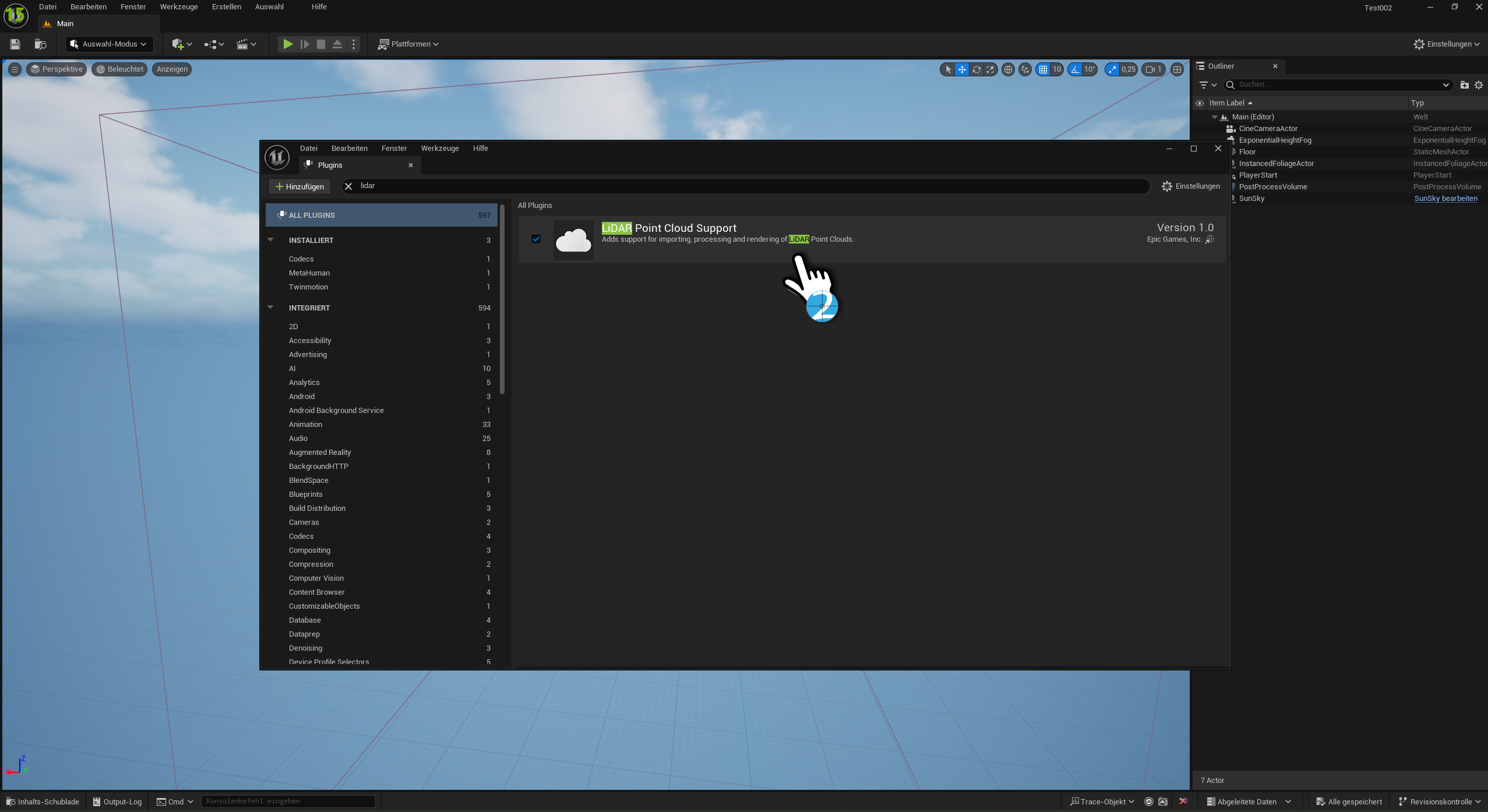
Task: Toggle scale snapping icon
Action: click(1112, 69)
